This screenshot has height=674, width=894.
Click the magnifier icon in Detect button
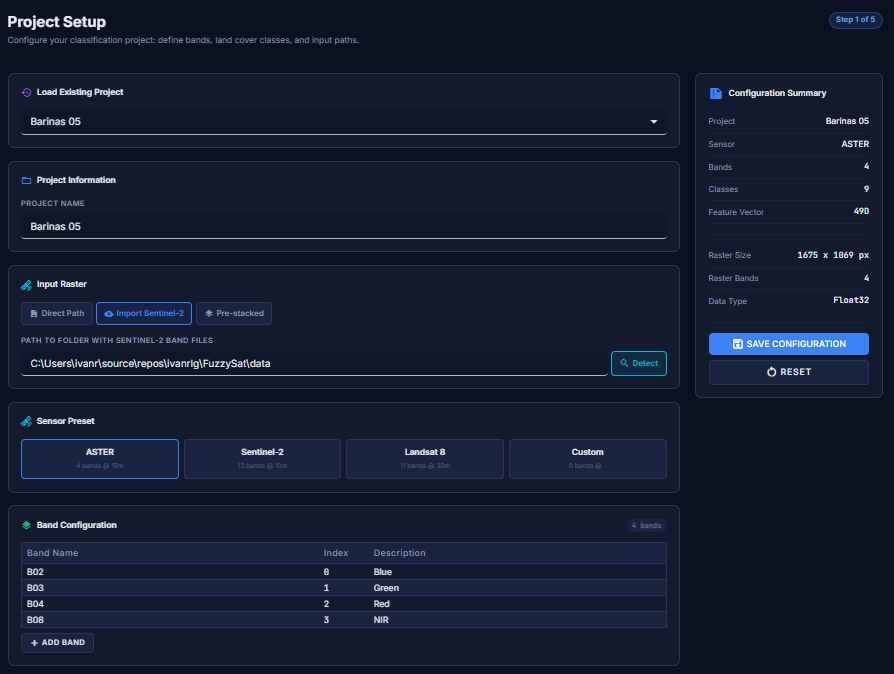pyautogui.click(x=624, y=363)
